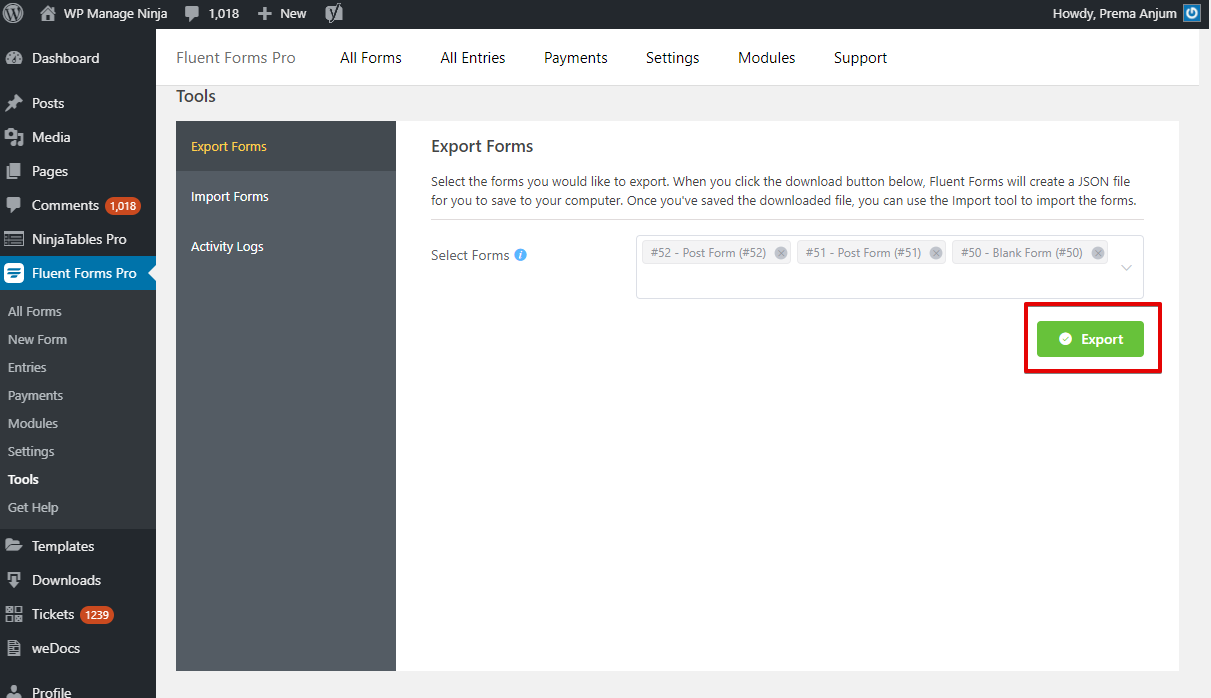1211x698 pixels.
Task: Open All Forms submenu link
Action: click(35, 311)
